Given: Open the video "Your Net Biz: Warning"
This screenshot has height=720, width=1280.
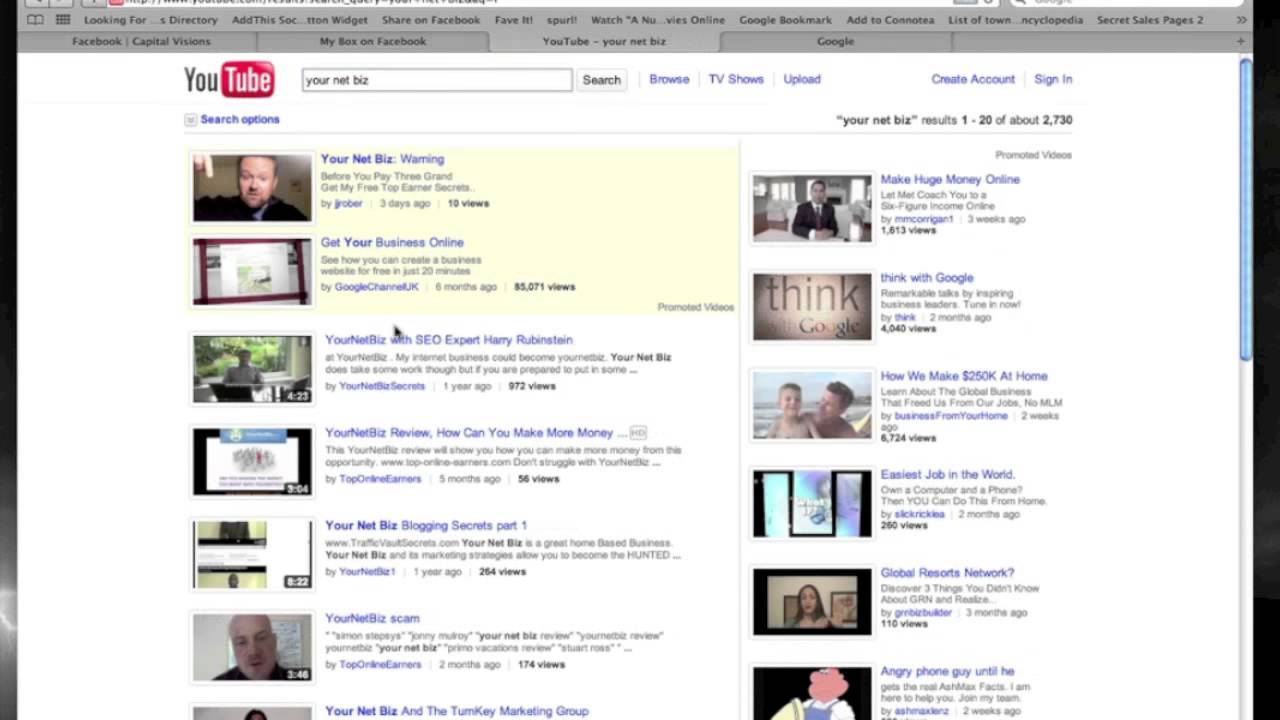Looking at the screenshot, I should tap(382, 159).
